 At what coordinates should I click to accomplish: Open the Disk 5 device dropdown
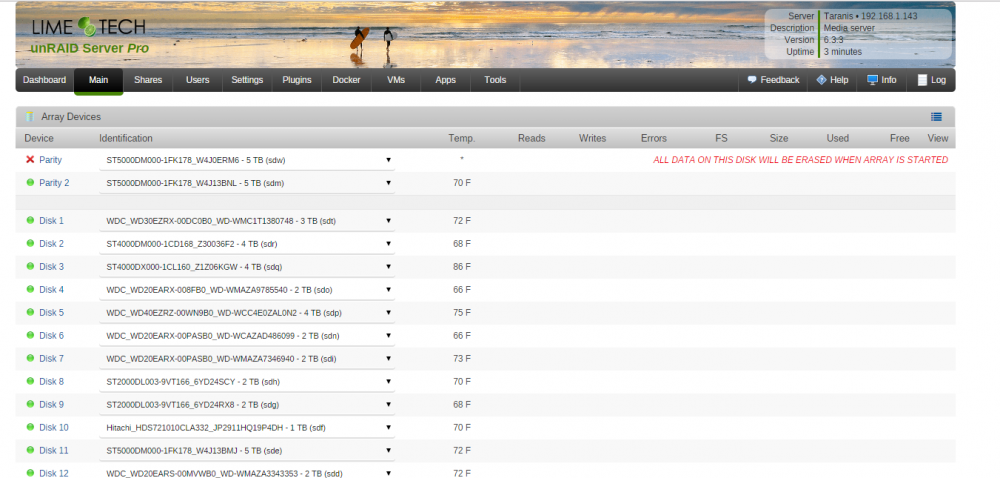(x=247, y=312)
